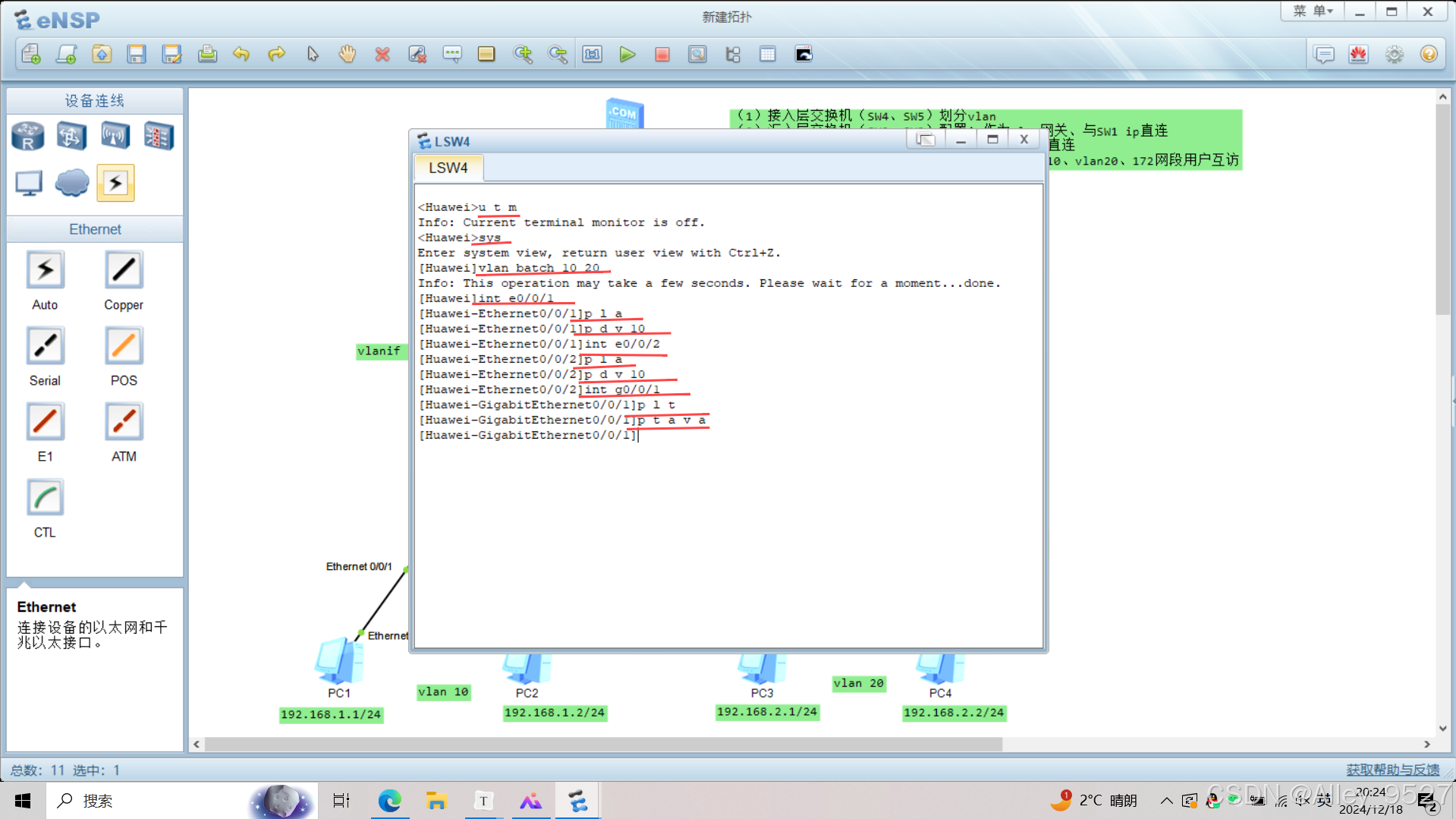Click the Save As toolbar icon
The height and width of the screenshot is (819, 1456).
click(x=172, y=54)
